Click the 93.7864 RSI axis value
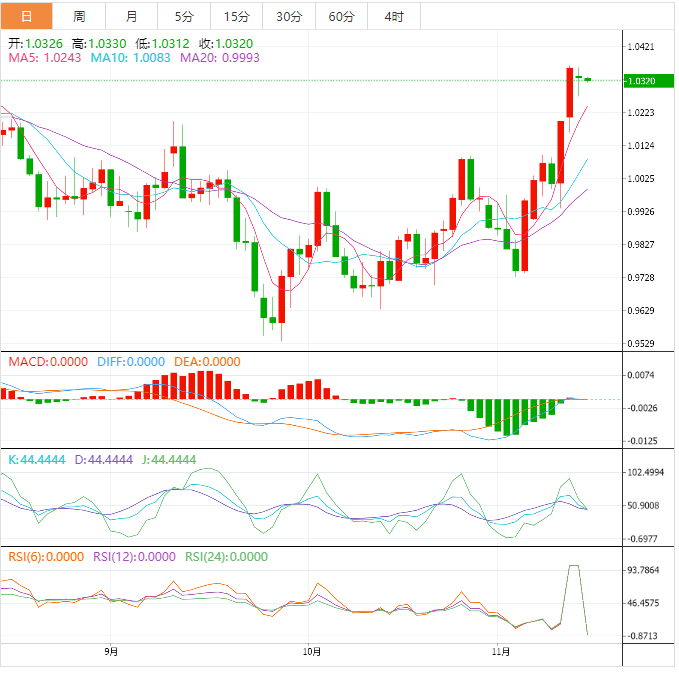This screenshot has width=679, height=676. pyautogui.click(x=643, y=570)
